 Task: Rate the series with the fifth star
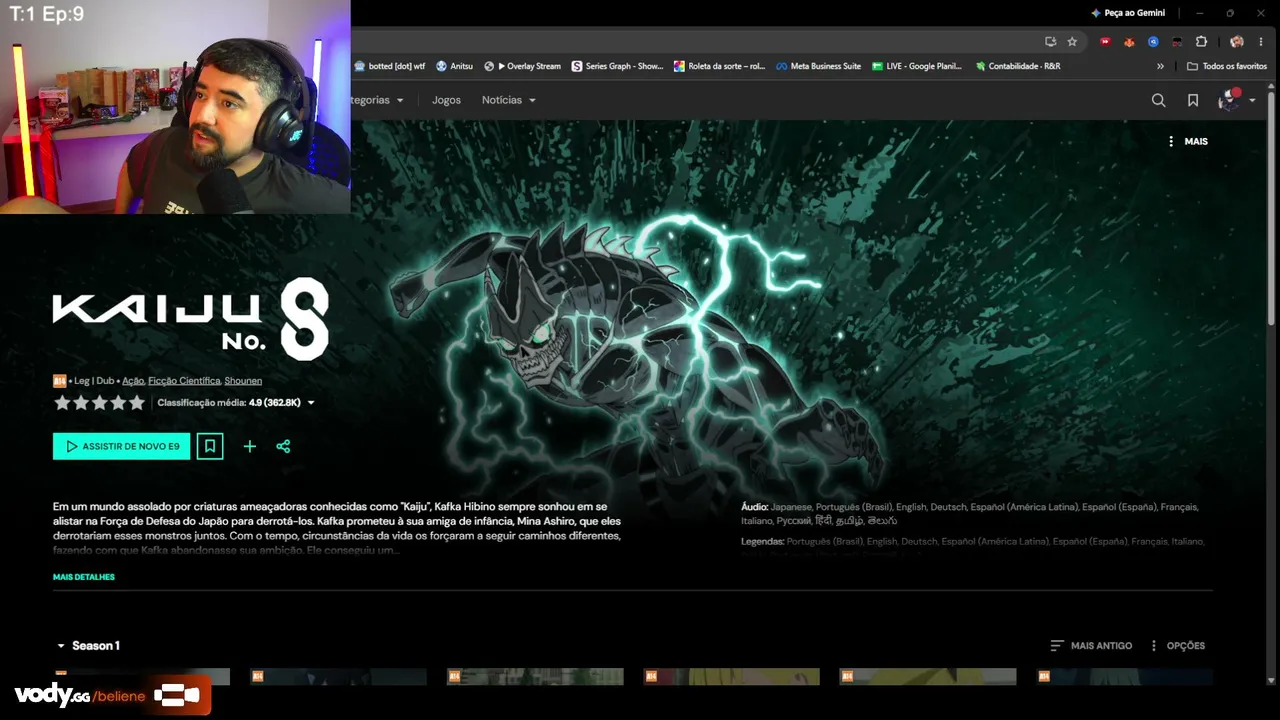point(137,403)
